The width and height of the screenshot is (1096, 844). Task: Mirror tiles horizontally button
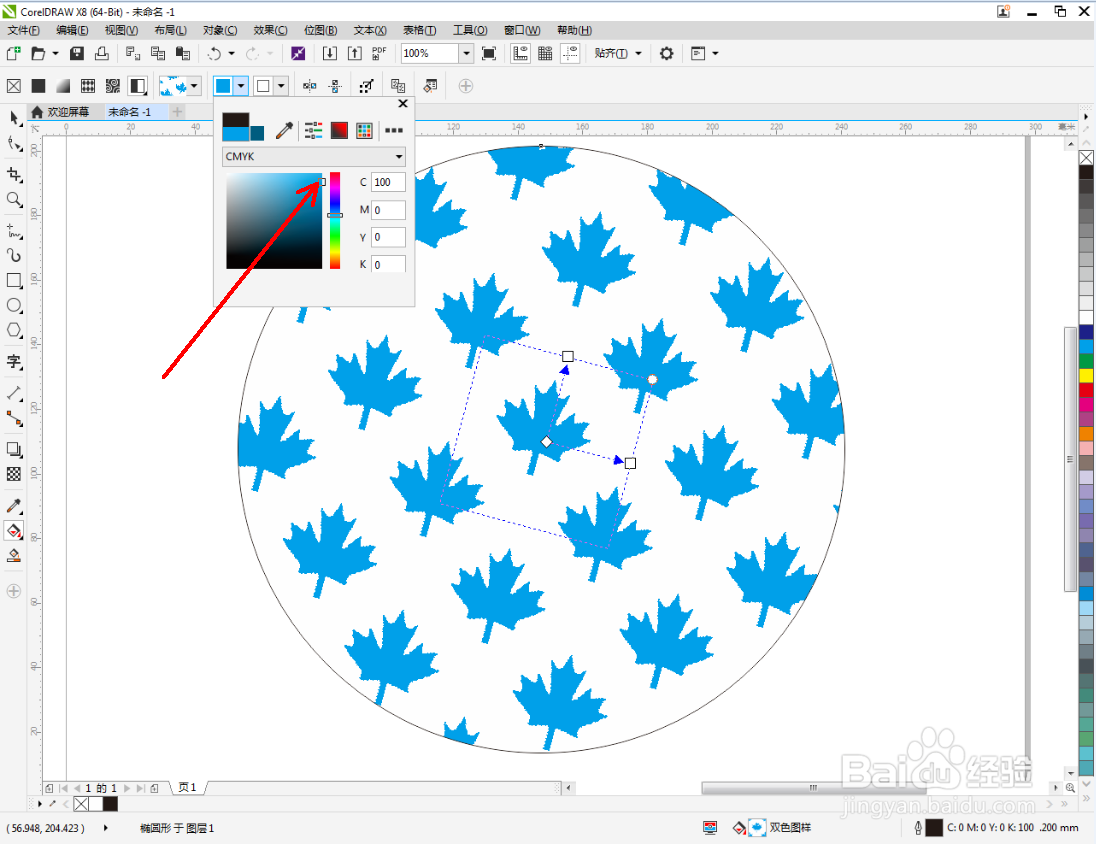pos(310,86)
